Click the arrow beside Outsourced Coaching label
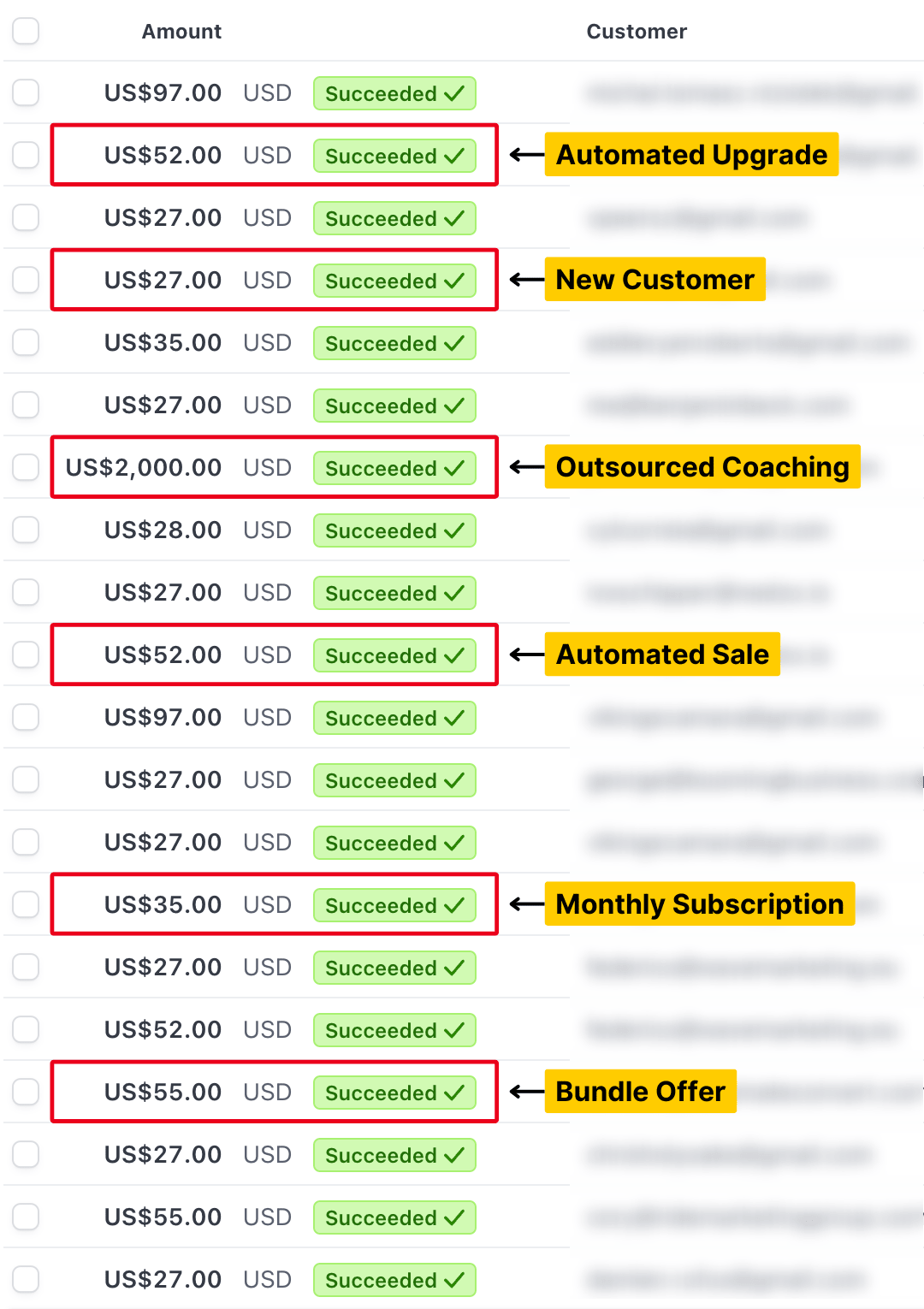This screenshot has width=924, height=1309. click(526, 467)
